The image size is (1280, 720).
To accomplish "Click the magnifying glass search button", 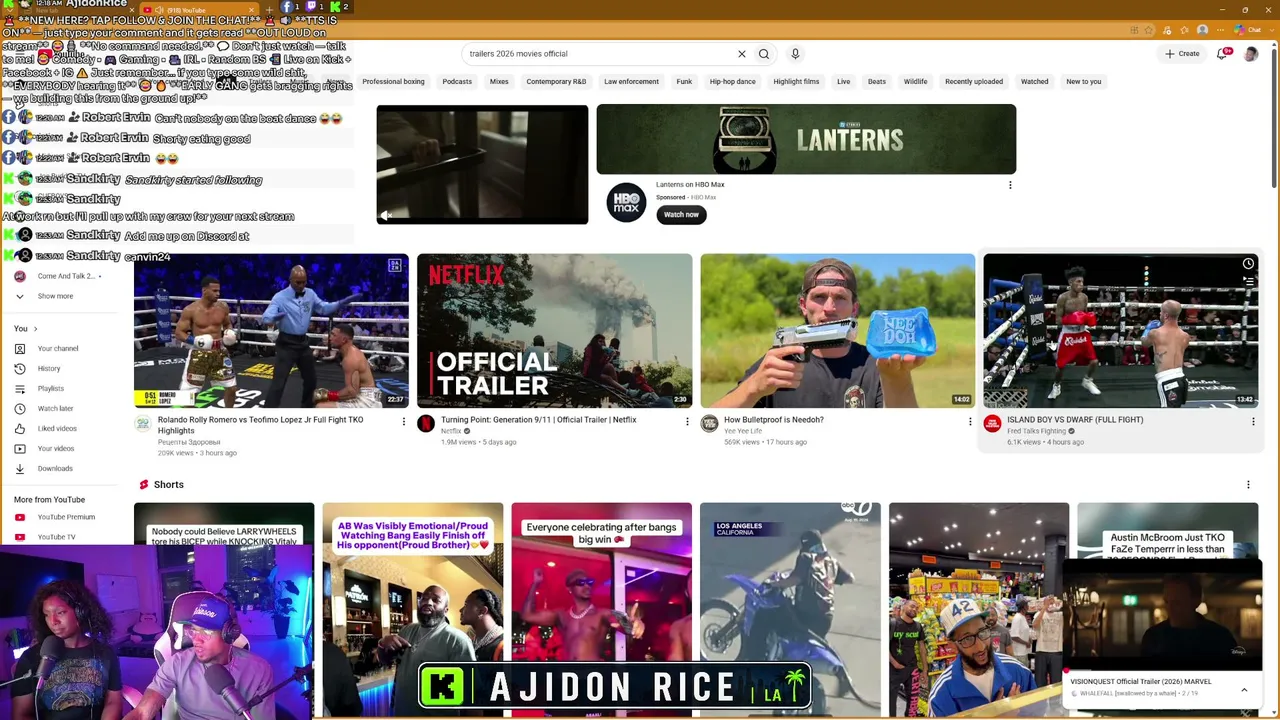I will [x=764, y=54].
